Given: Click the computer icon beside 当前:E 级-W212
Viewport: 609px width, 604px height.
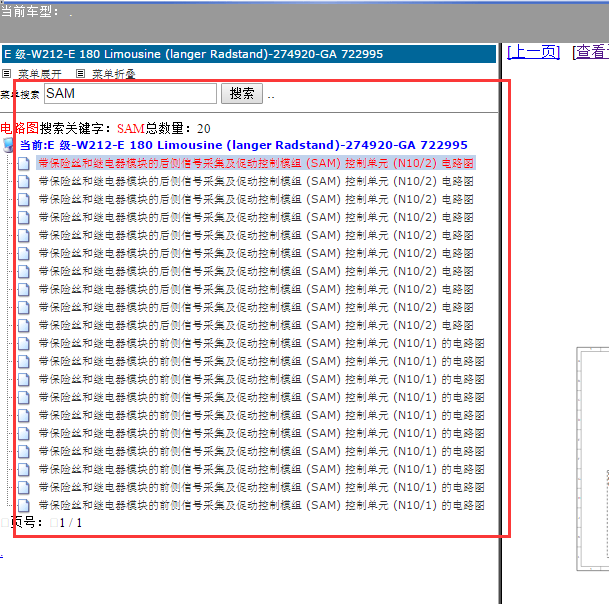Looking at the screenshot, I should 8,145.
